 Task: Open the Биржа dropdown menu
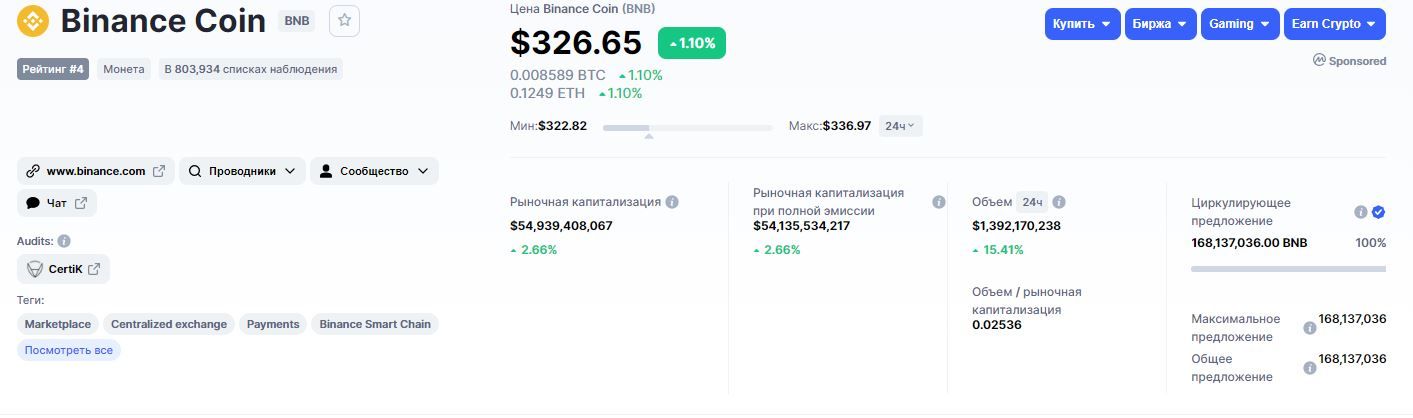[1160, 24]
